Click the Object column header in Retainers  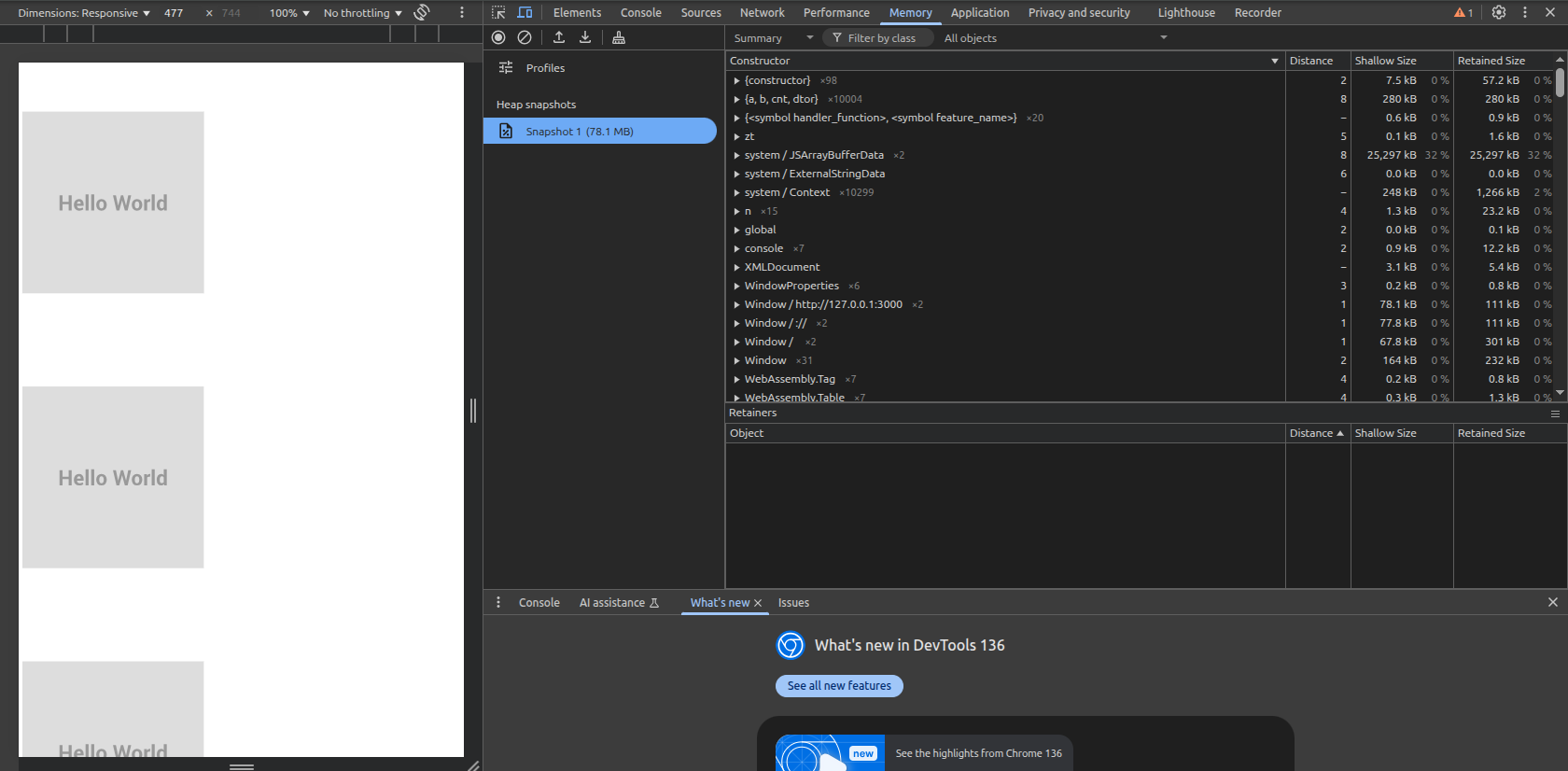[1005, 433]
